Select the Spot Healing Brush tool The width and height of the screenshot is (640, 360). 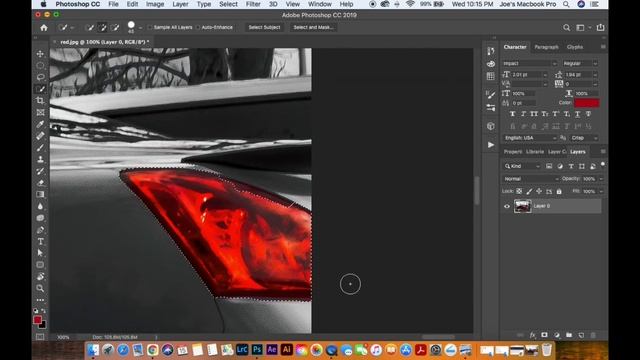(x=40, y=136)
